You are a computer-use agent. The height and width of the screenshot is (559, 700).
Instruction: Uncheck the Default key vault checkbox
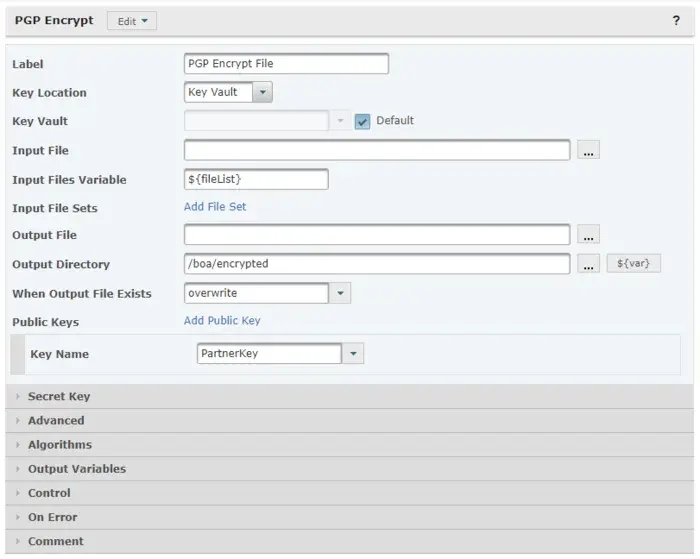(362, 121)
